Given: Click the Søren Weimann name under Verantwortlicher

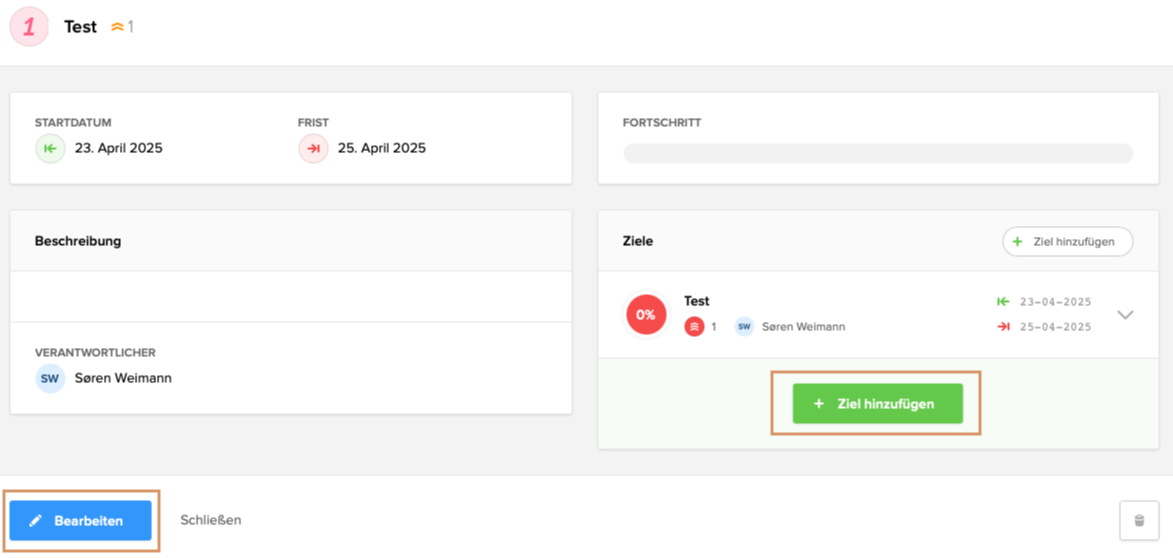Looking at the screenshot, I should [x=123, y=378].
